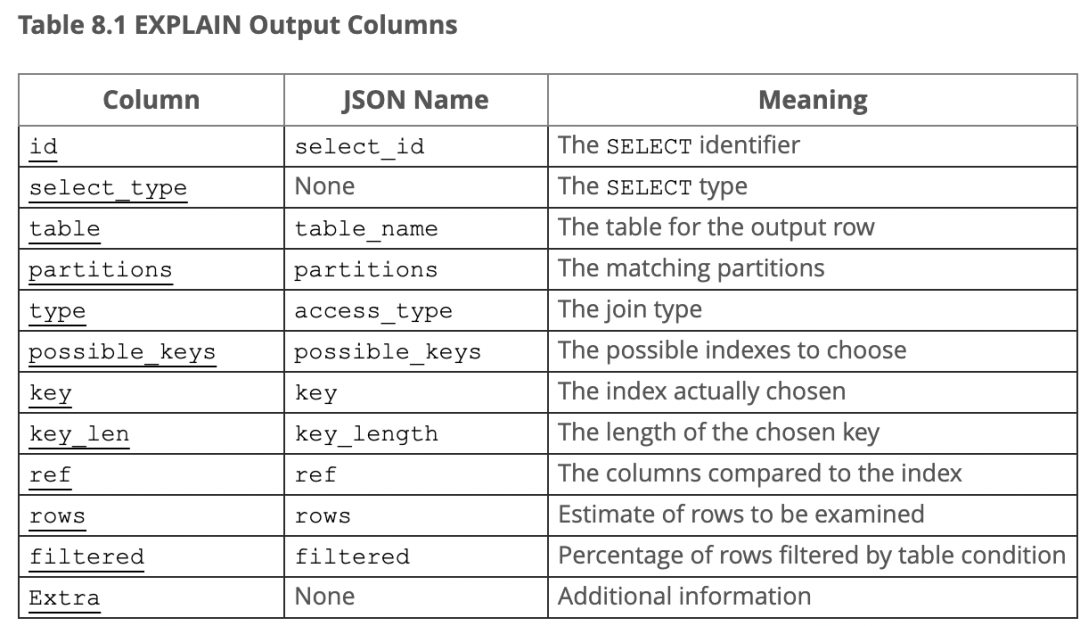Click the Extra column link

(x=64, y=598)
